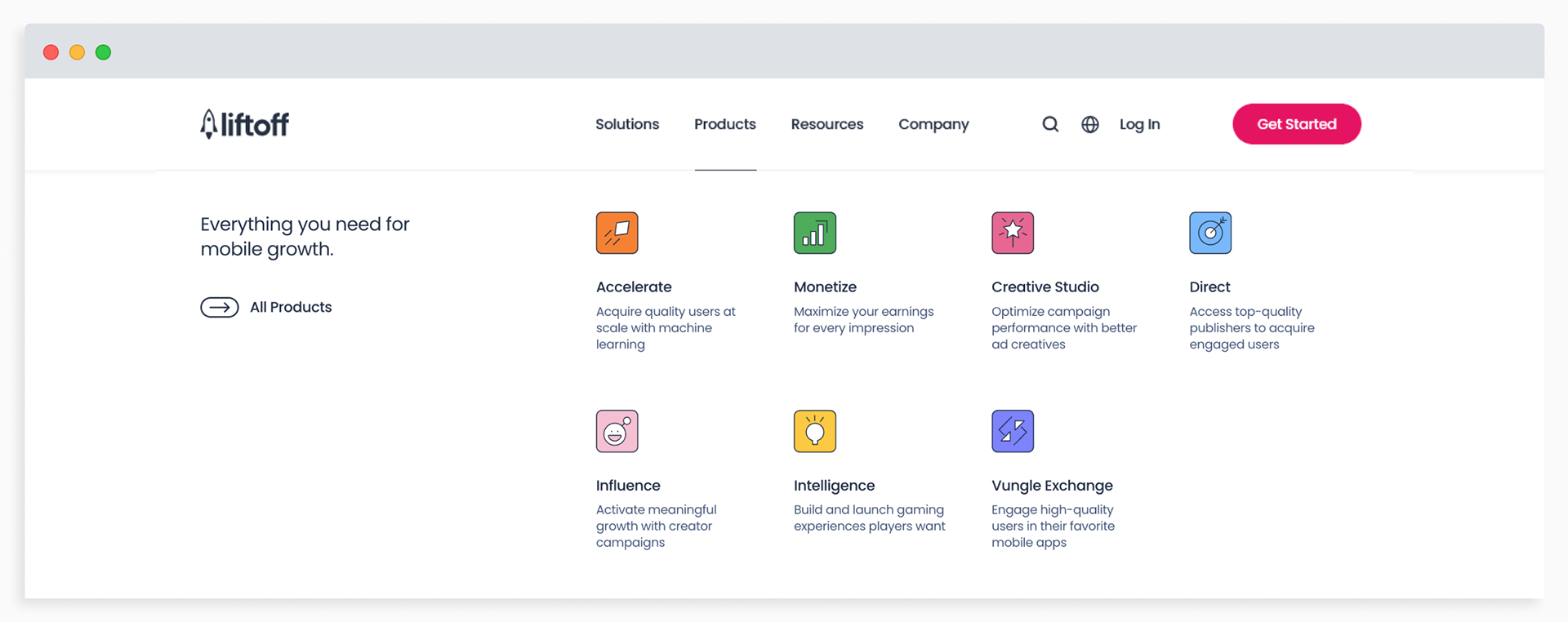Open the Products menu
1568x622 pixels.
point(725,124)
